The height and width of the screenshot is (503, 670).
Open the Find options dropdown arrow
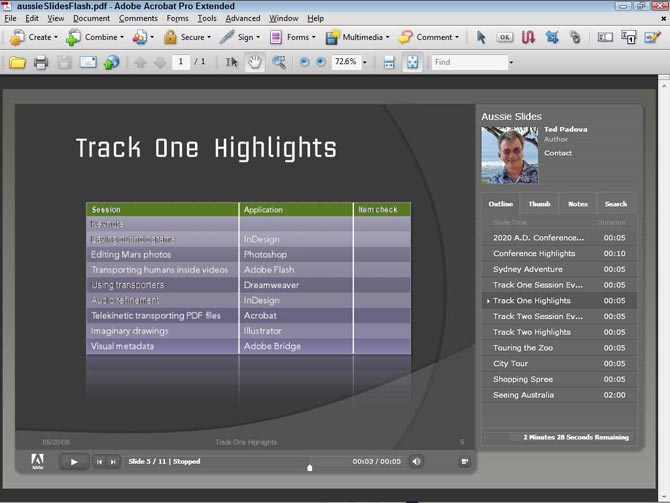click(x=511, y=62)
